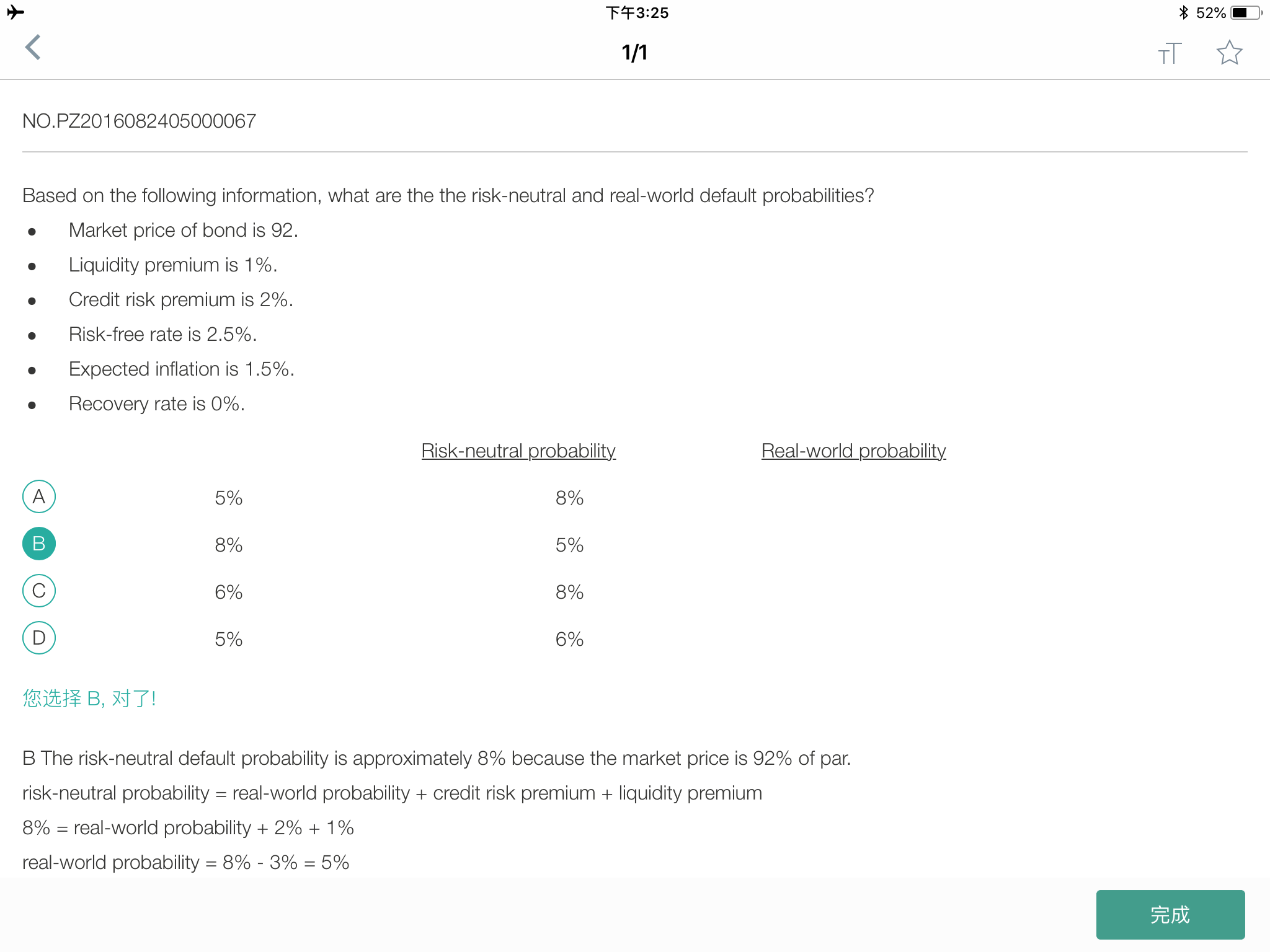Tap the Bluetooth status icon
Viewport: 1270px width, 952px height.
pyautogui.click(x=1183, y=12)
